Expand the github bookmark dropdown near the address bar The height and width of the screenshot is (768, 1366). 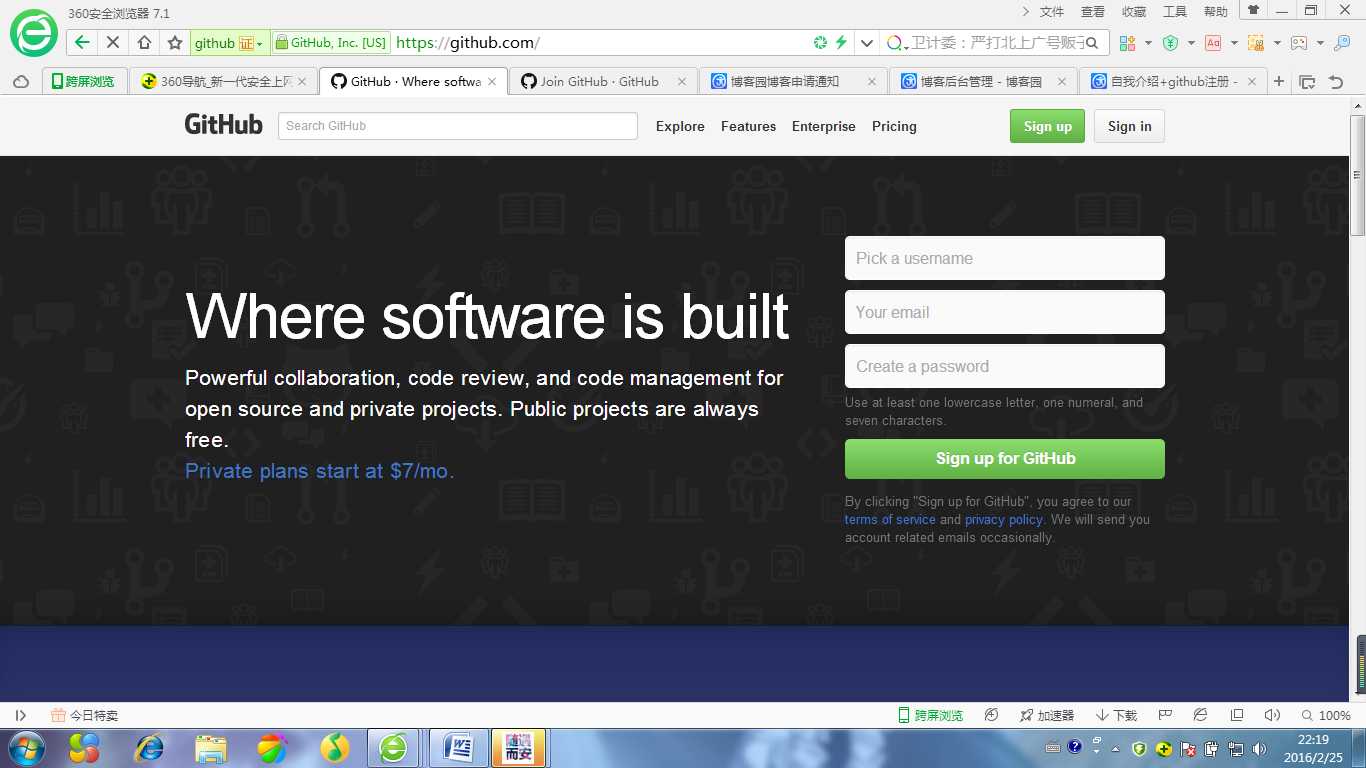click(x=260, y=43)
